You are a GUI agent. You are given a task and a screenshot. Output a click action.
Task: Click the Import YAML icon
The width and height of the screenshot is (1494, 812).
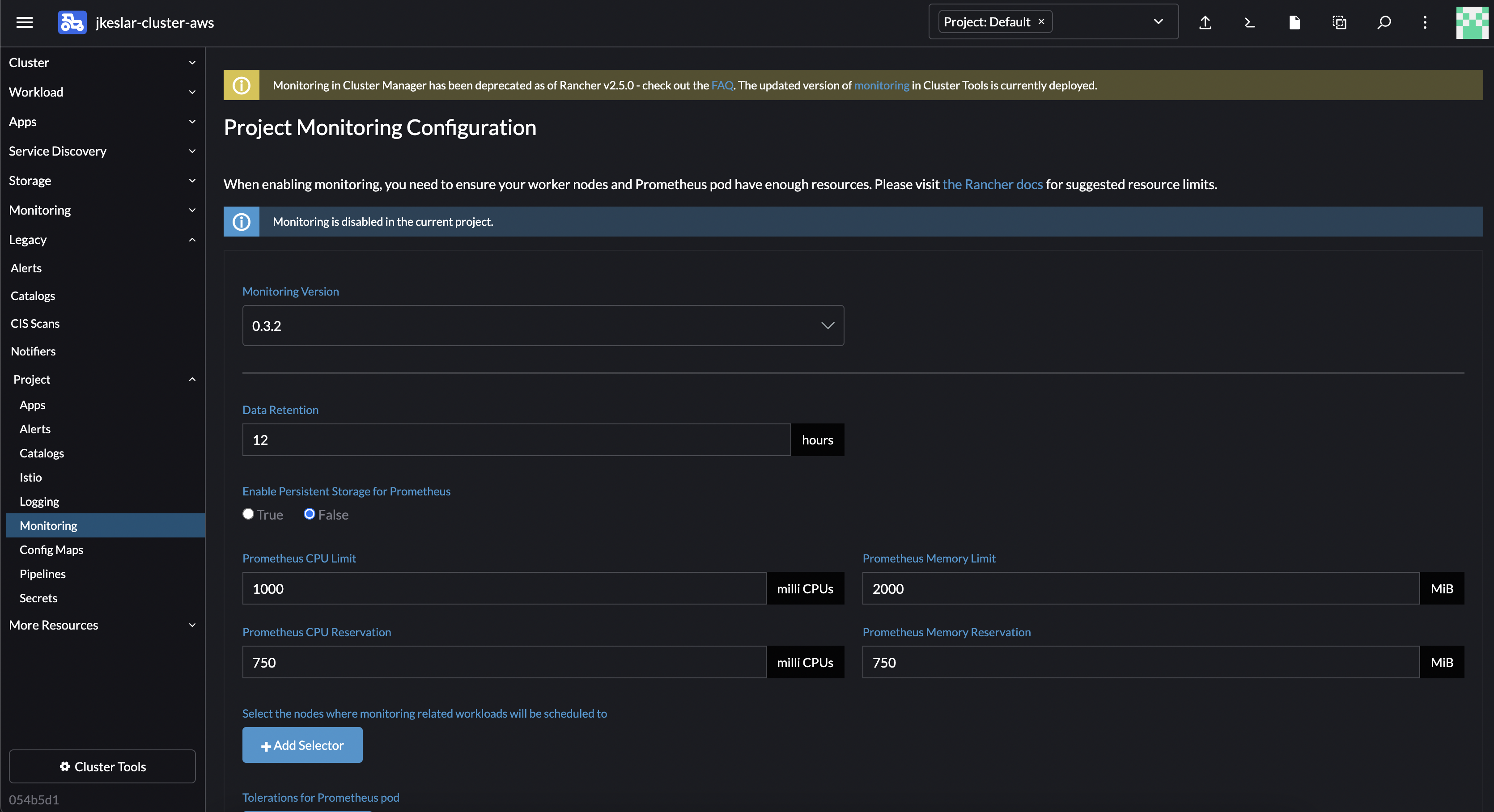click(1205, 23)
